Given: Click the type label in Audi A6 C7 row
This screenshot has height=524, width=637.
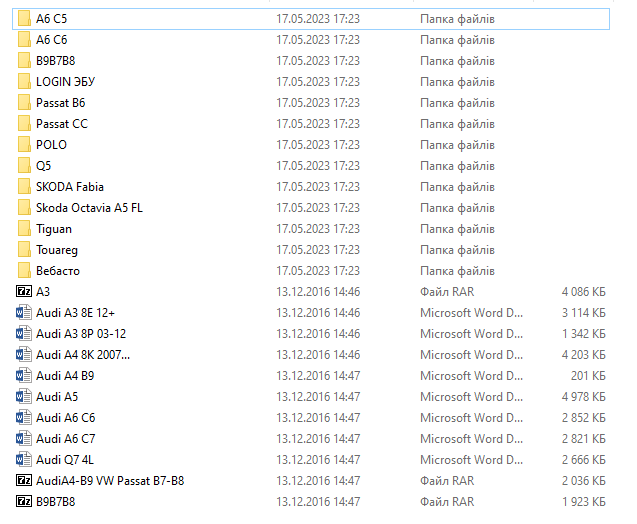Looking at the screenshot, I should (x=472, y=439).
